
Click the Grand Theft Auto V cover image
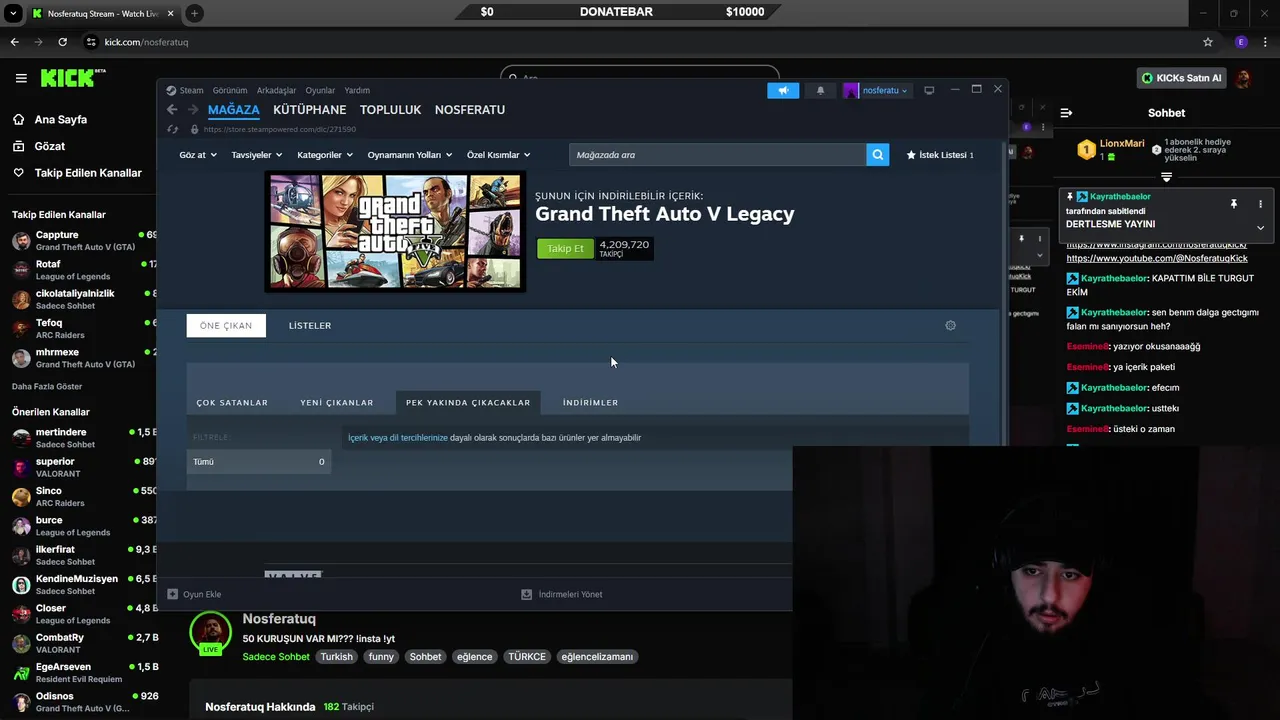point(395,231)
